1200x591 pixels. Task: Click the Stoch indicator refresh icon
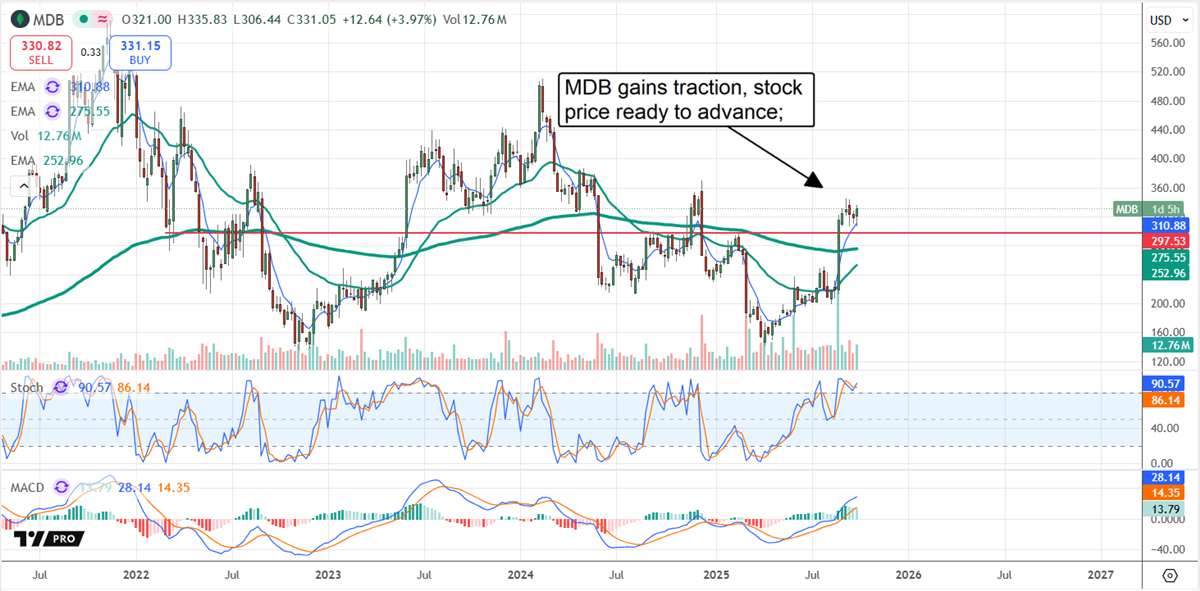tap(60, 388)
